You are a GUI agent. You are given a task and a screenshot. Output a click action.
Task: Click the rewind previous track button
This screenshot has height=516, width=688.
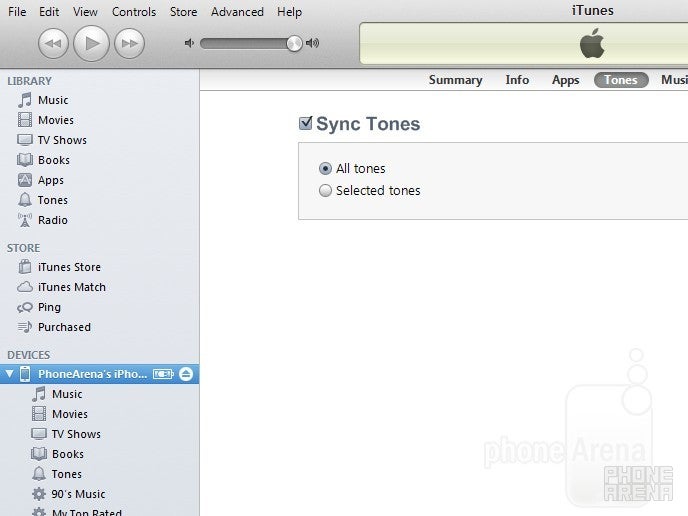(54, 43)
